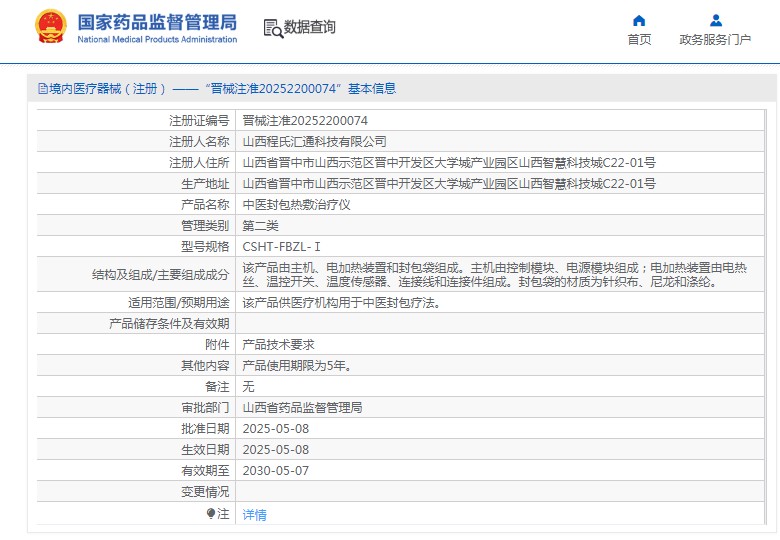Click the 产品名称 label
Viewport: 780px width, 540px height.
[205, 204]
